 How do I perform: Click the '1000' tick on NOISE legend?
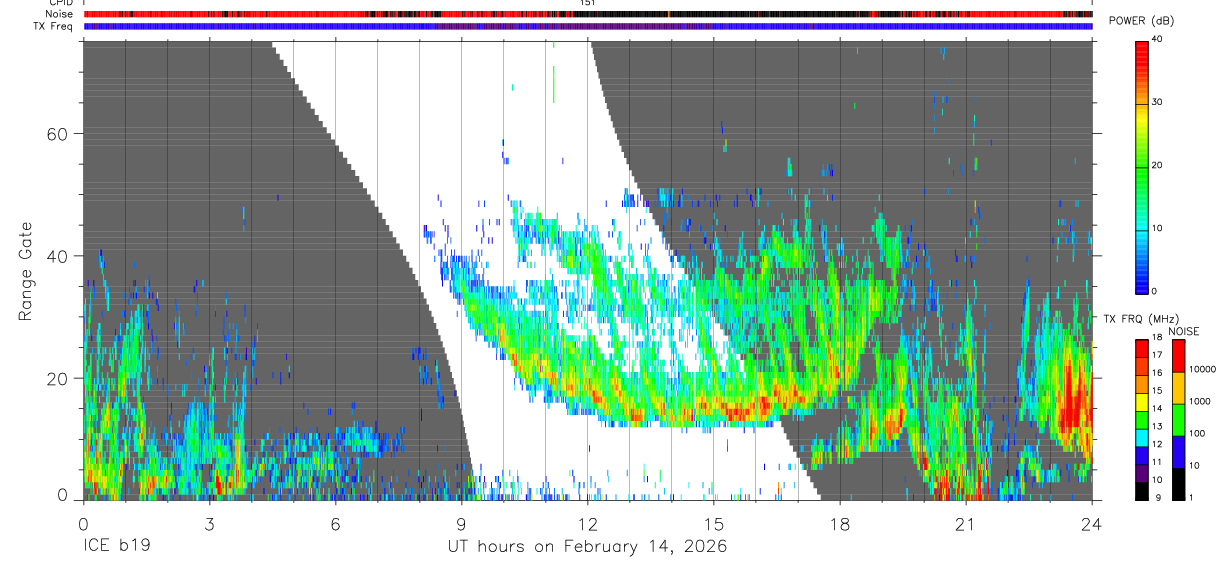click(x=1198, y=401)
